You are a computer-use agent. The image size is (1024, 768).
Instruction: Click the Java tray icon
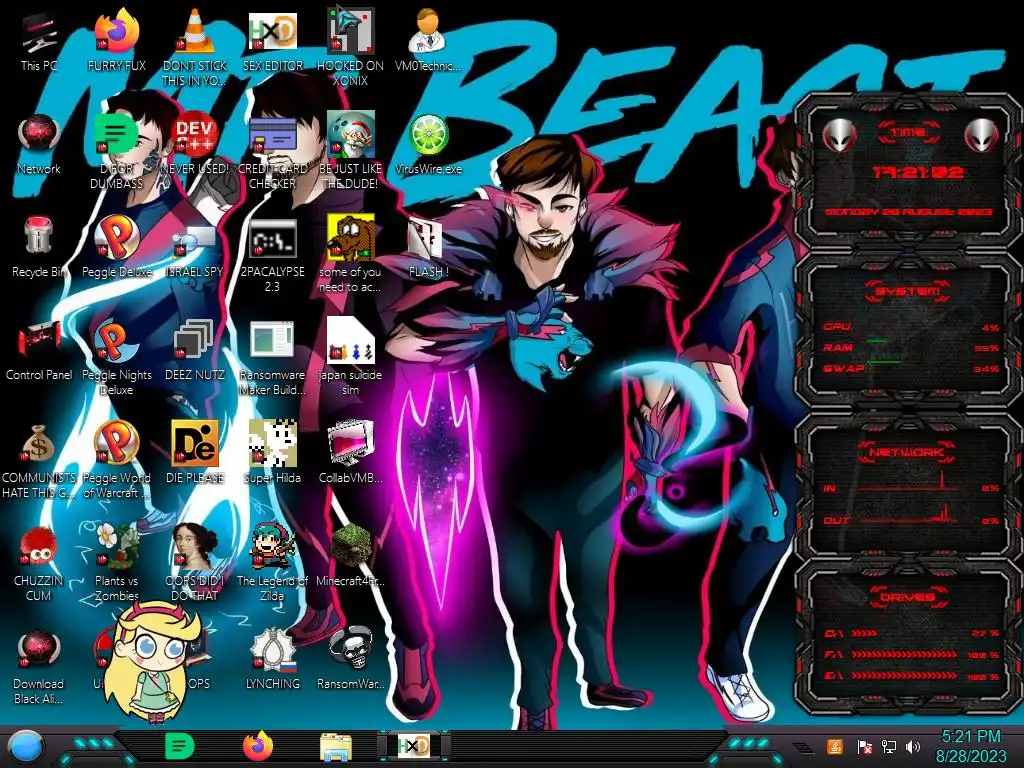pos(835,746)
